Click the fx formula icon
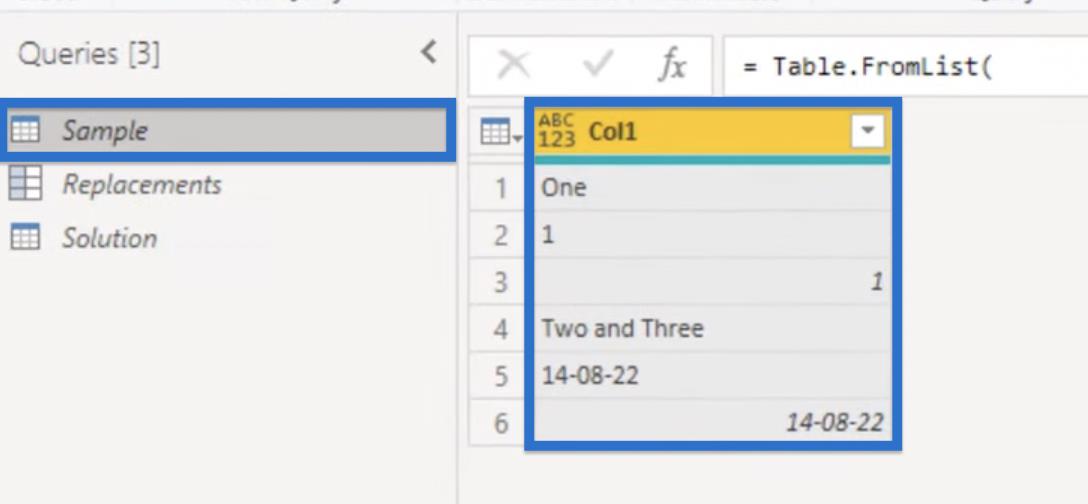Screen dimensions: 1088x504 pyautogui.click(x=672, y=67)
